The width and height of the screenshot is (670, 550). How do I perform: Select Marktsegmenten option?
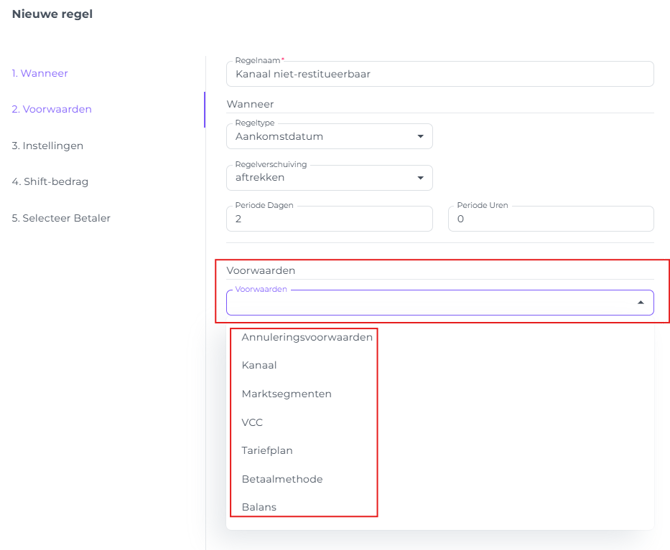click(286, 394)
